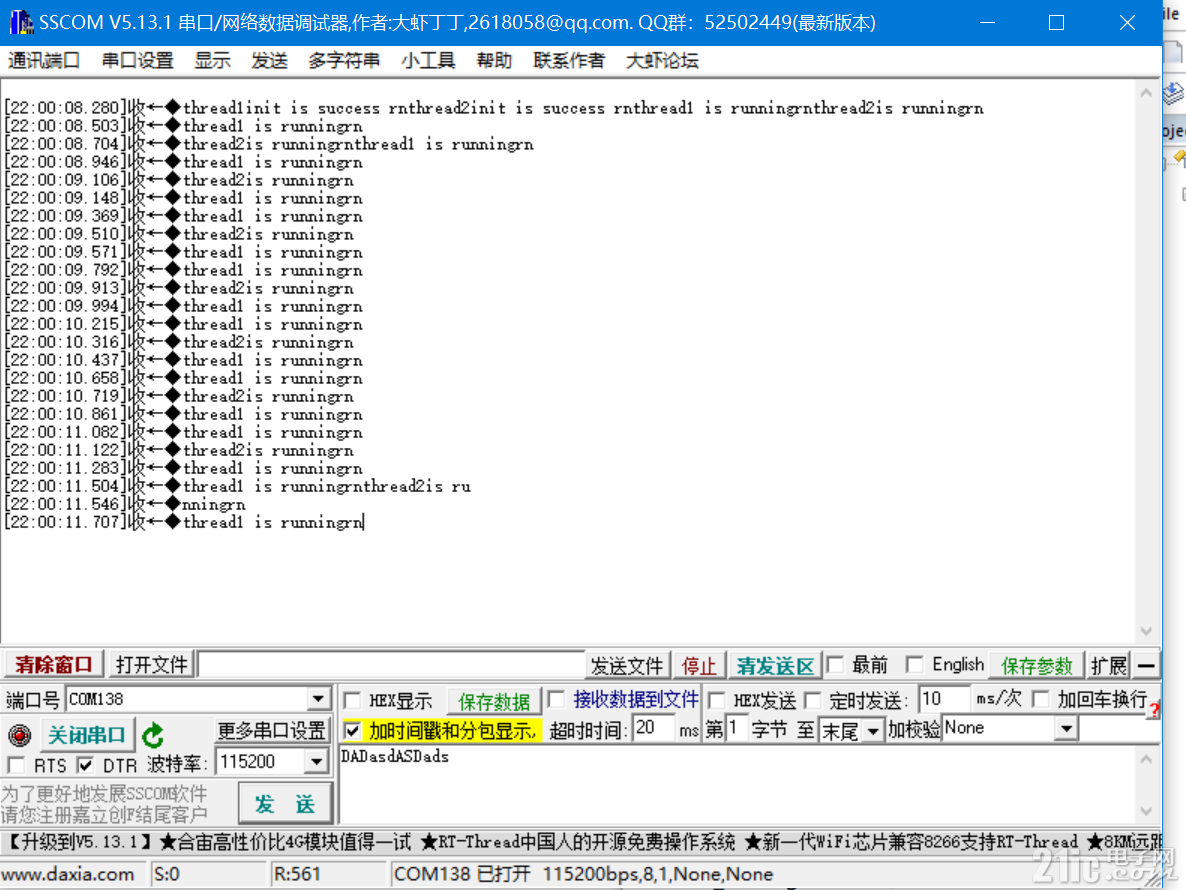Click last log line 22:00:11.707
The height and width of the screenshot is (890, 1186).
pos(184,522)
